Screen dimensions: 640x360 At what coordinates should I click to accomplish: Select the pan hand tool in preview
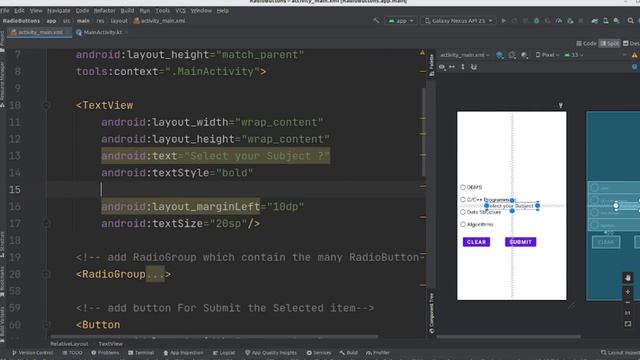[628, 278]
